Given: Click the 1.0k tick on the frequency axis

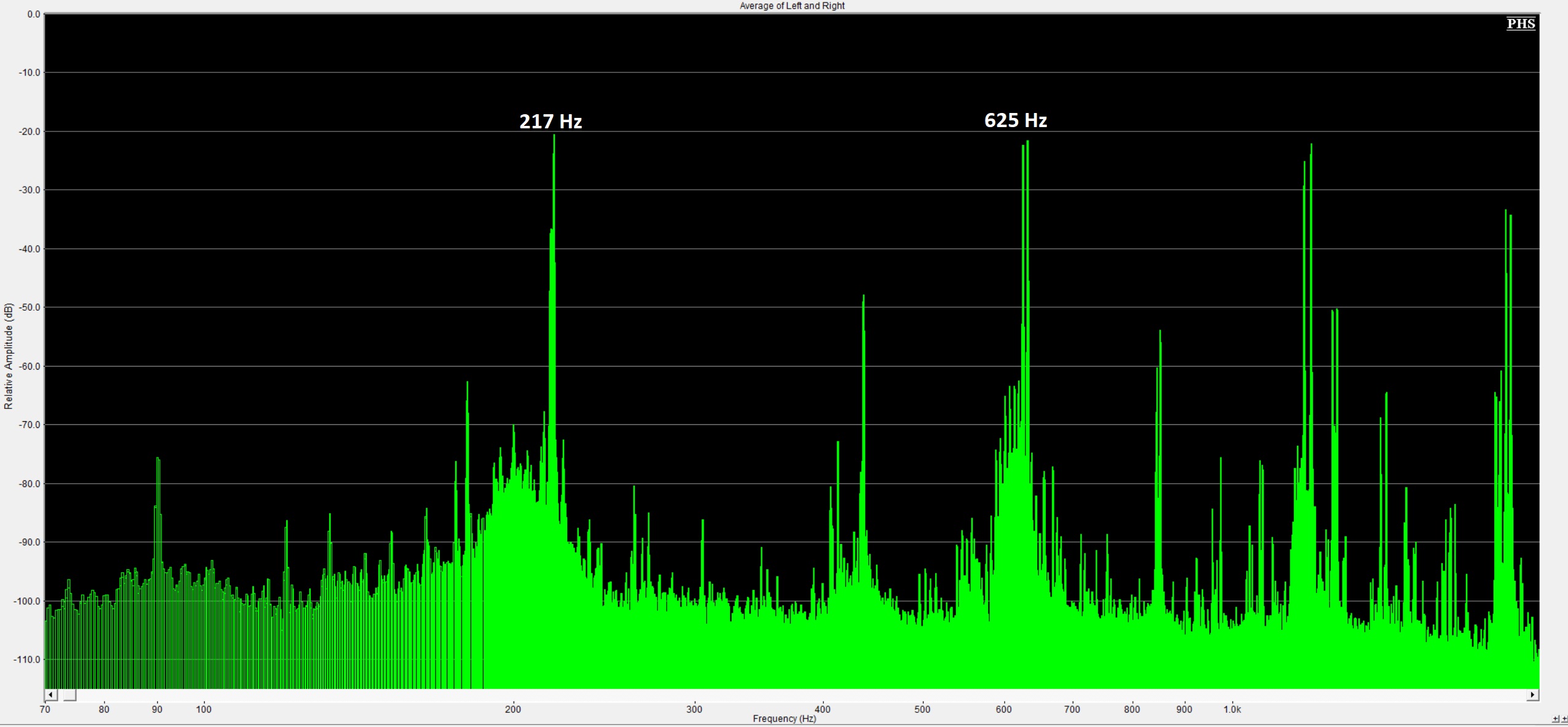Looking at the screenshot, I should 1232,709.
